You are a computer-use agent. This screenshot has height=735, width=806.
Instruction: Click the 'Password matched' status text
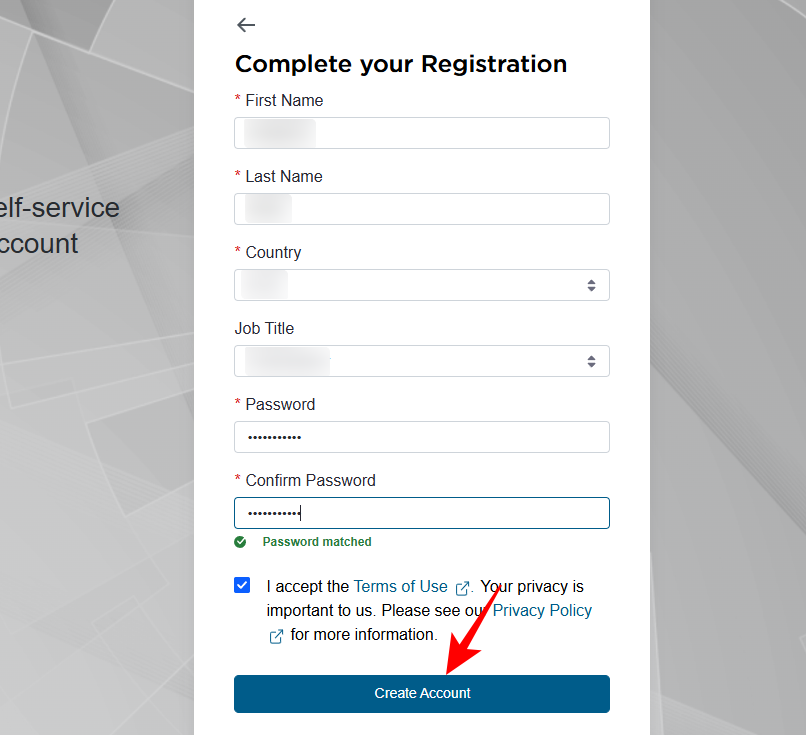point(317,542)
